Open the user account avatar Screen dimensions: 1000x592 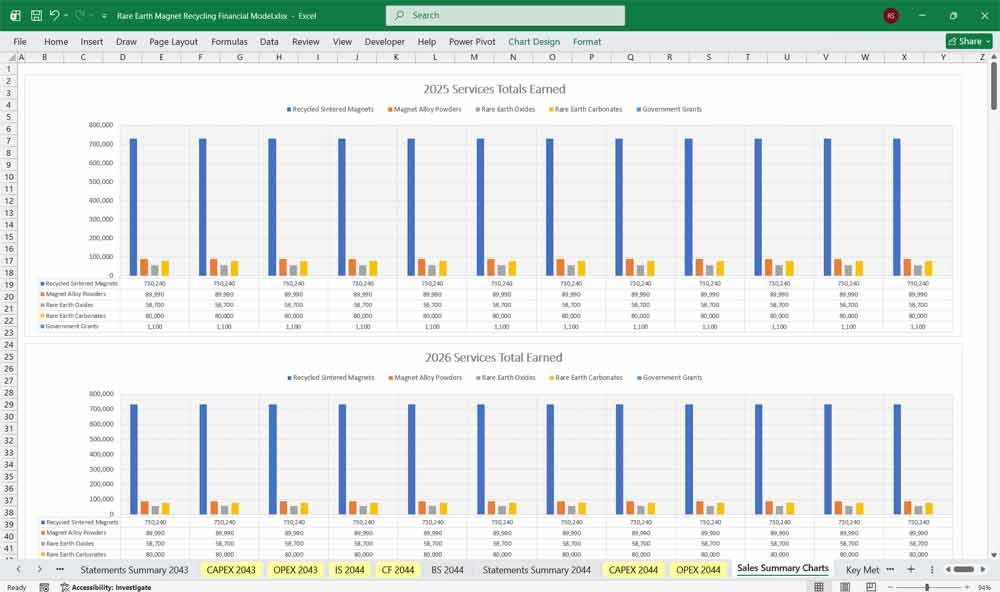pos(891,16)
